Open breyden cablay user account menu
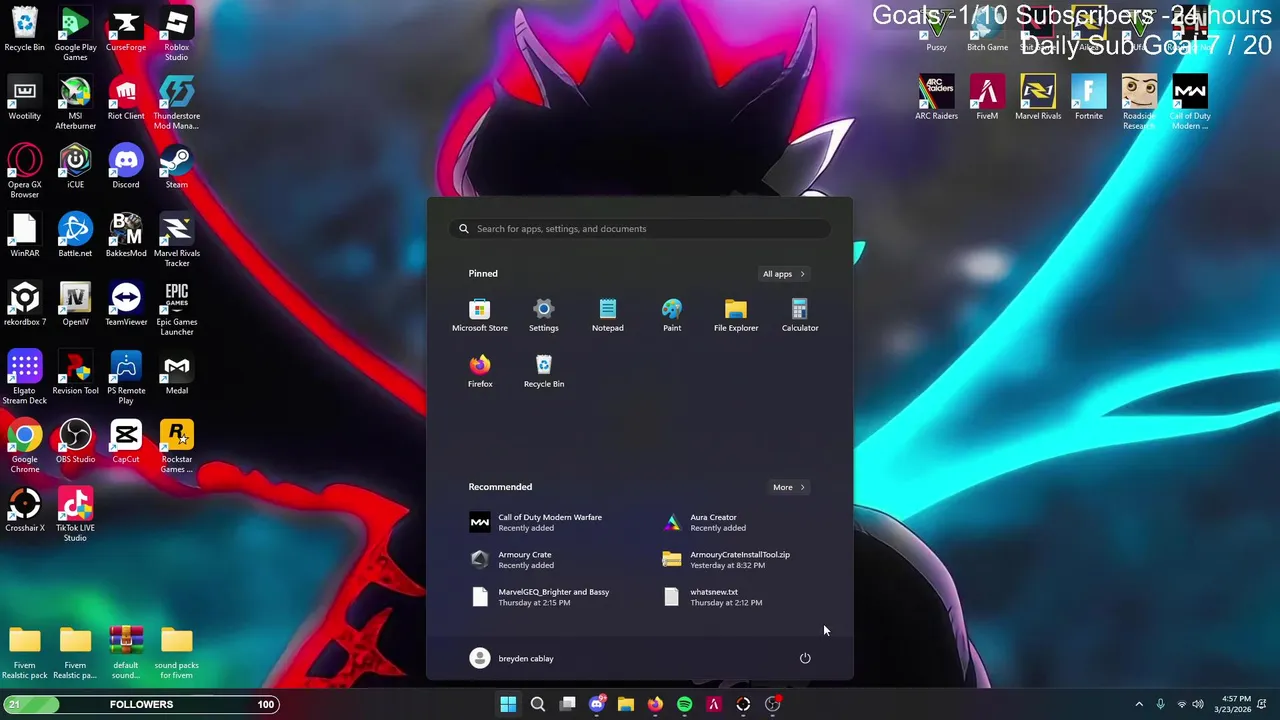This screenshot has width=1280, height=720. pyautogui.click(x=512, y=658)
